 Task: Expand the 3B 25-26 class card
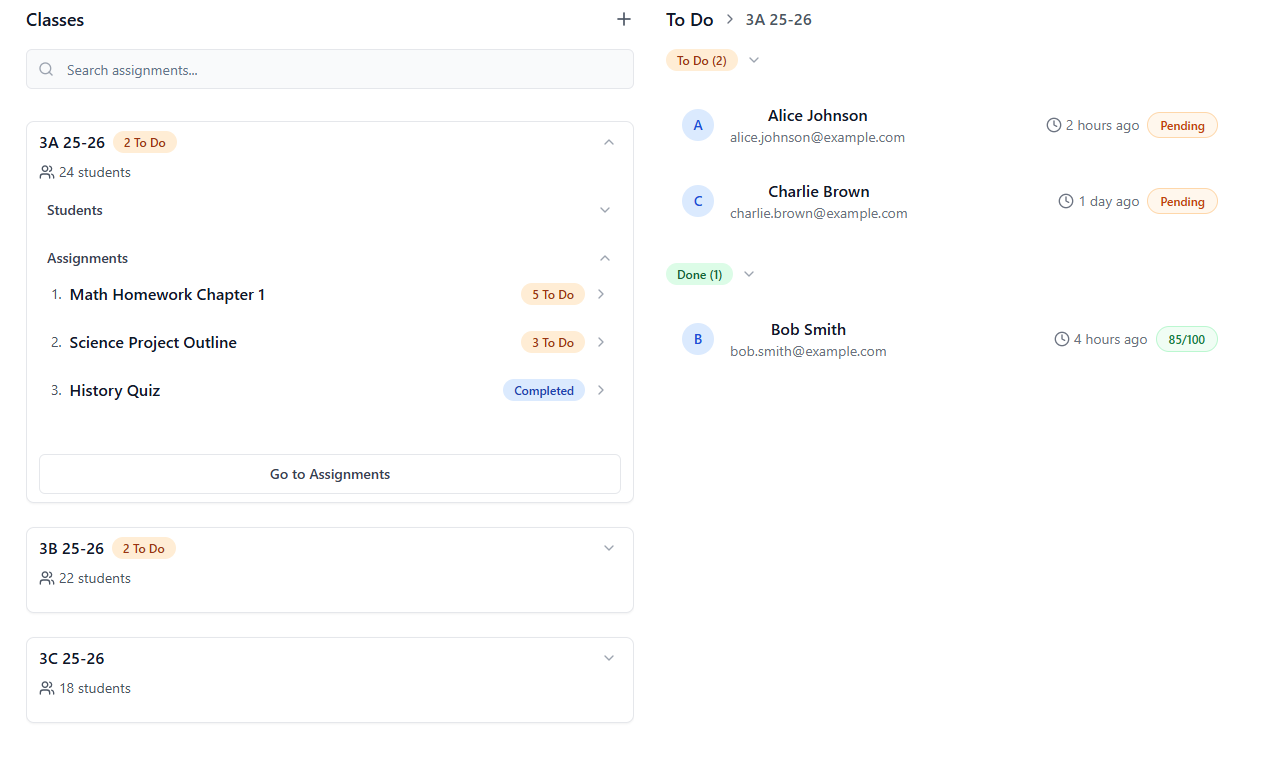[x=609, y=547]
